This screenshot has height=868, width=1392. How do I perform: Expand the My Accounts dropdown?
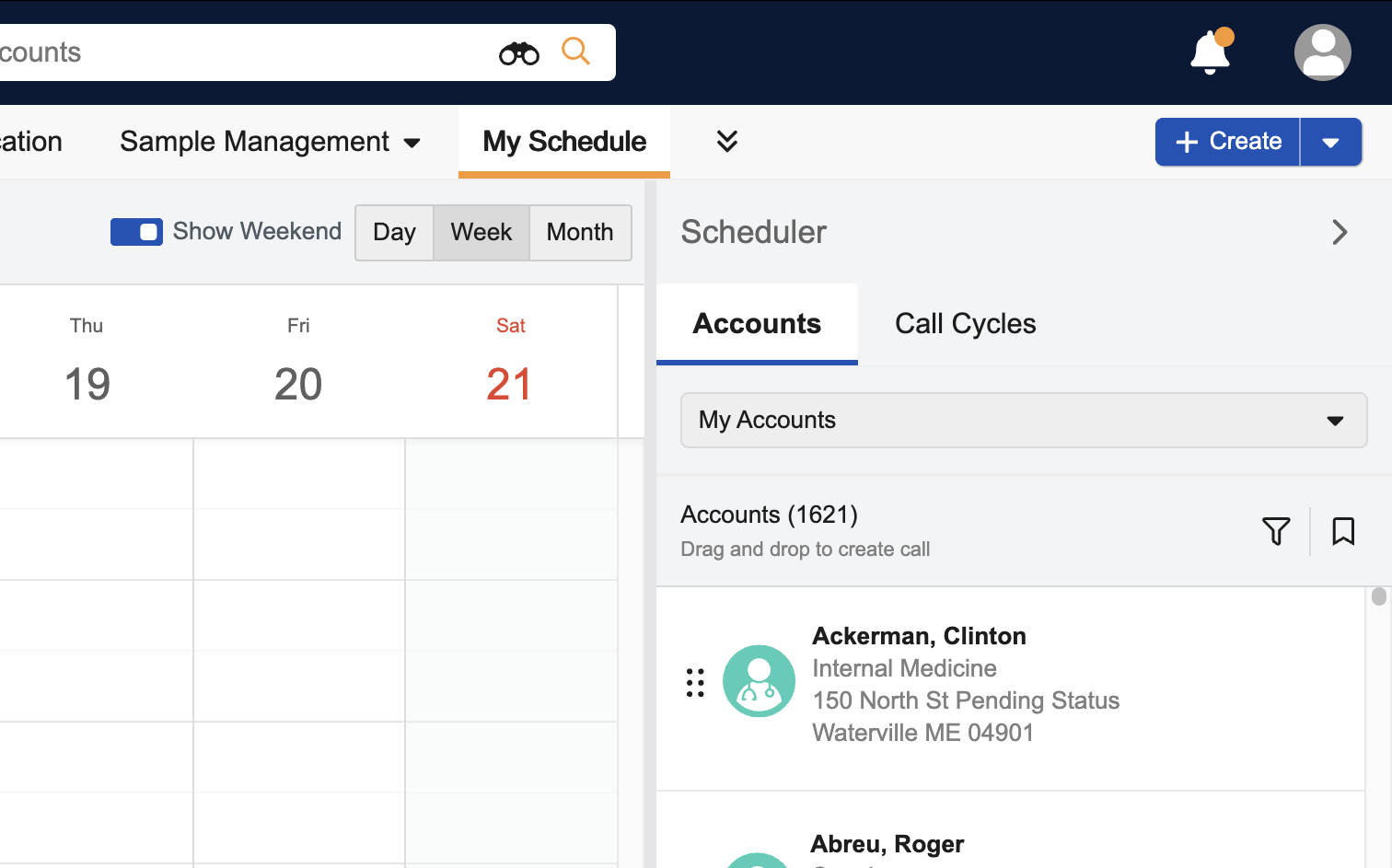click(x=1023, y=421)
